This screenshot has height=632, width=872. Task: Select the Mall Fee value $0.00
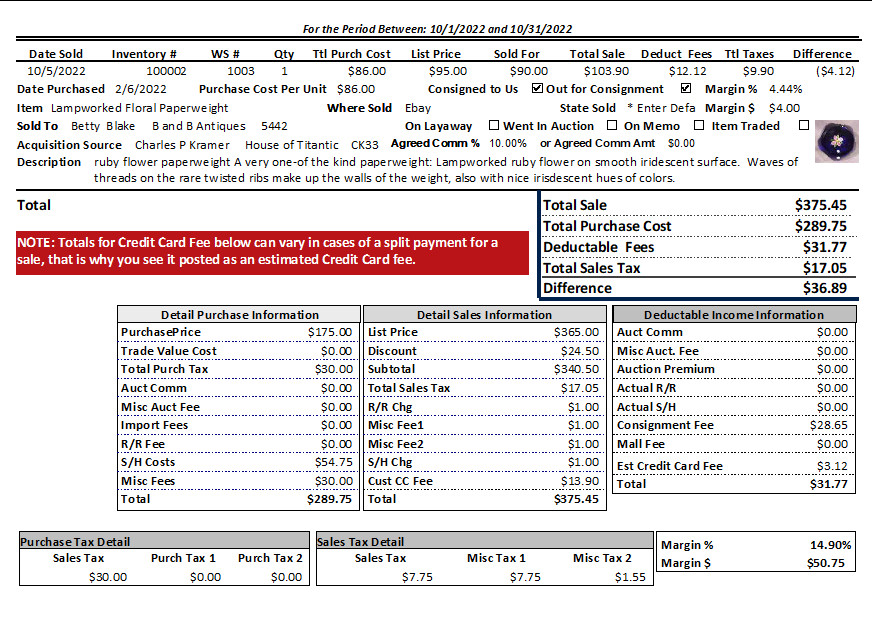[x=833, y=445]
